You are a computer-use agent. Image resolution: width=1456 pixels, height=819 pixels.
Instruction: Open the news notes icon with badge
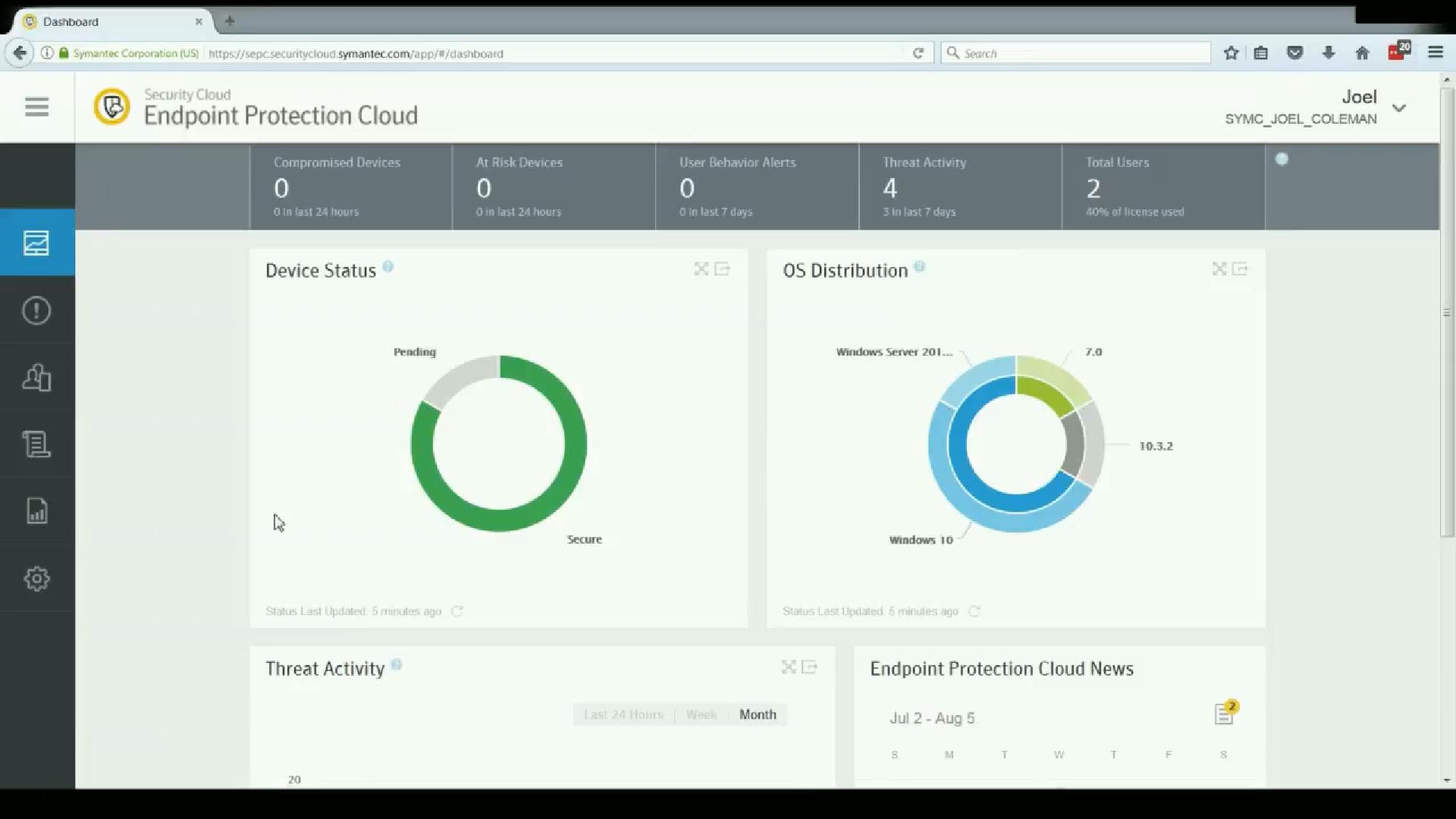[1224, 713]
